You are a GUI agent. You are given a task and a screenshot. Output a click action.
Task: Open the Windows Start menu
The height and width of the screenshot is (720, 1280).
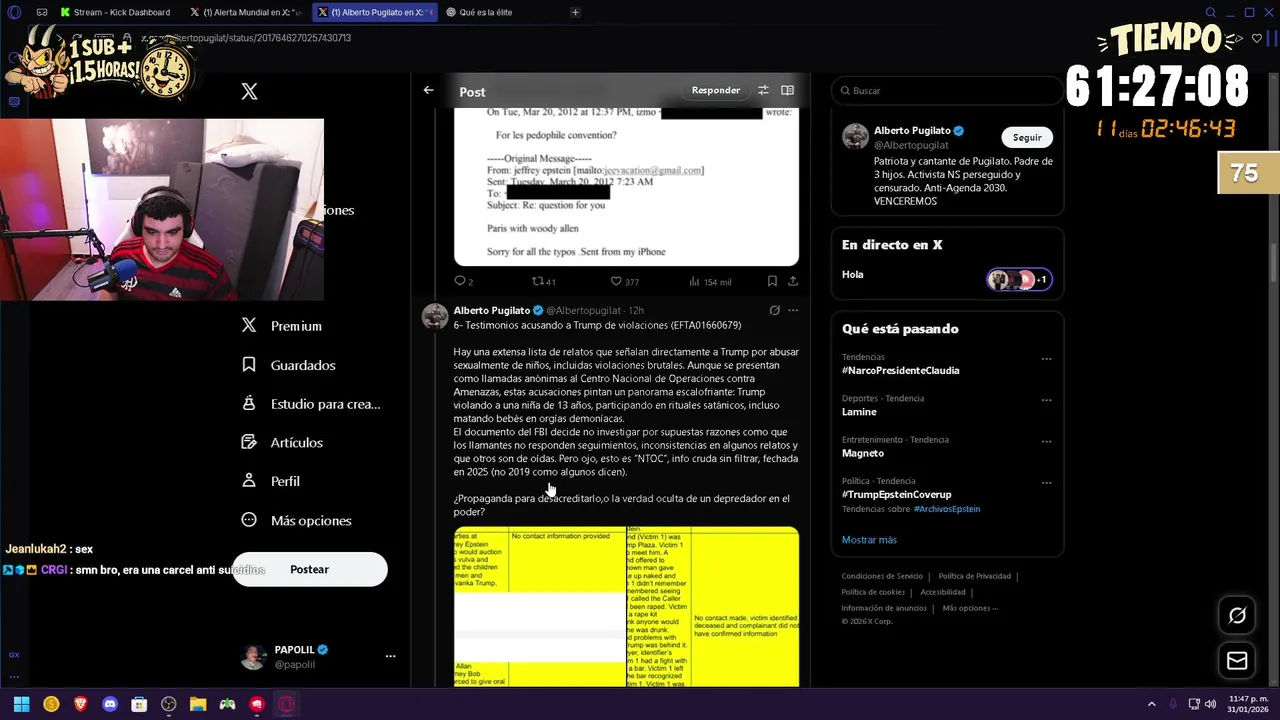21,704
